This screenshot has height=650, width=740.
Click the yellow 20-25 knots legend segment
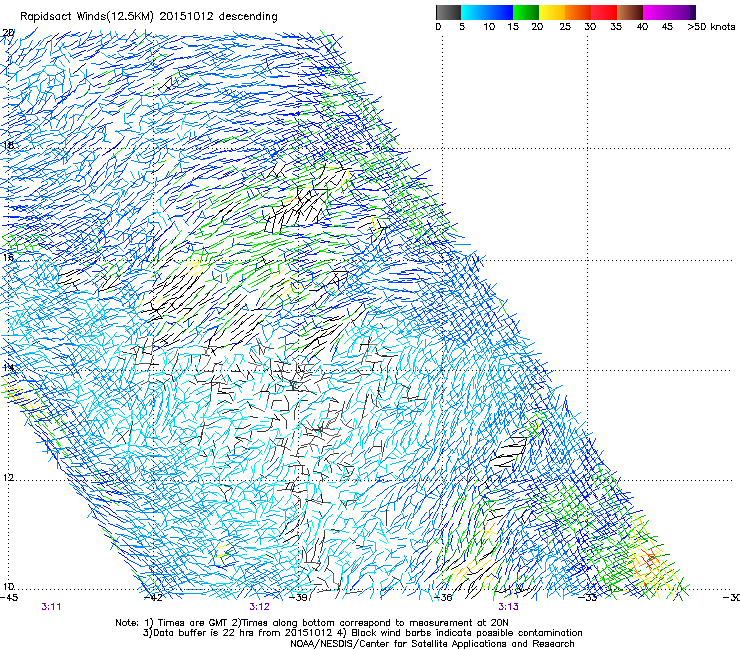552,12
